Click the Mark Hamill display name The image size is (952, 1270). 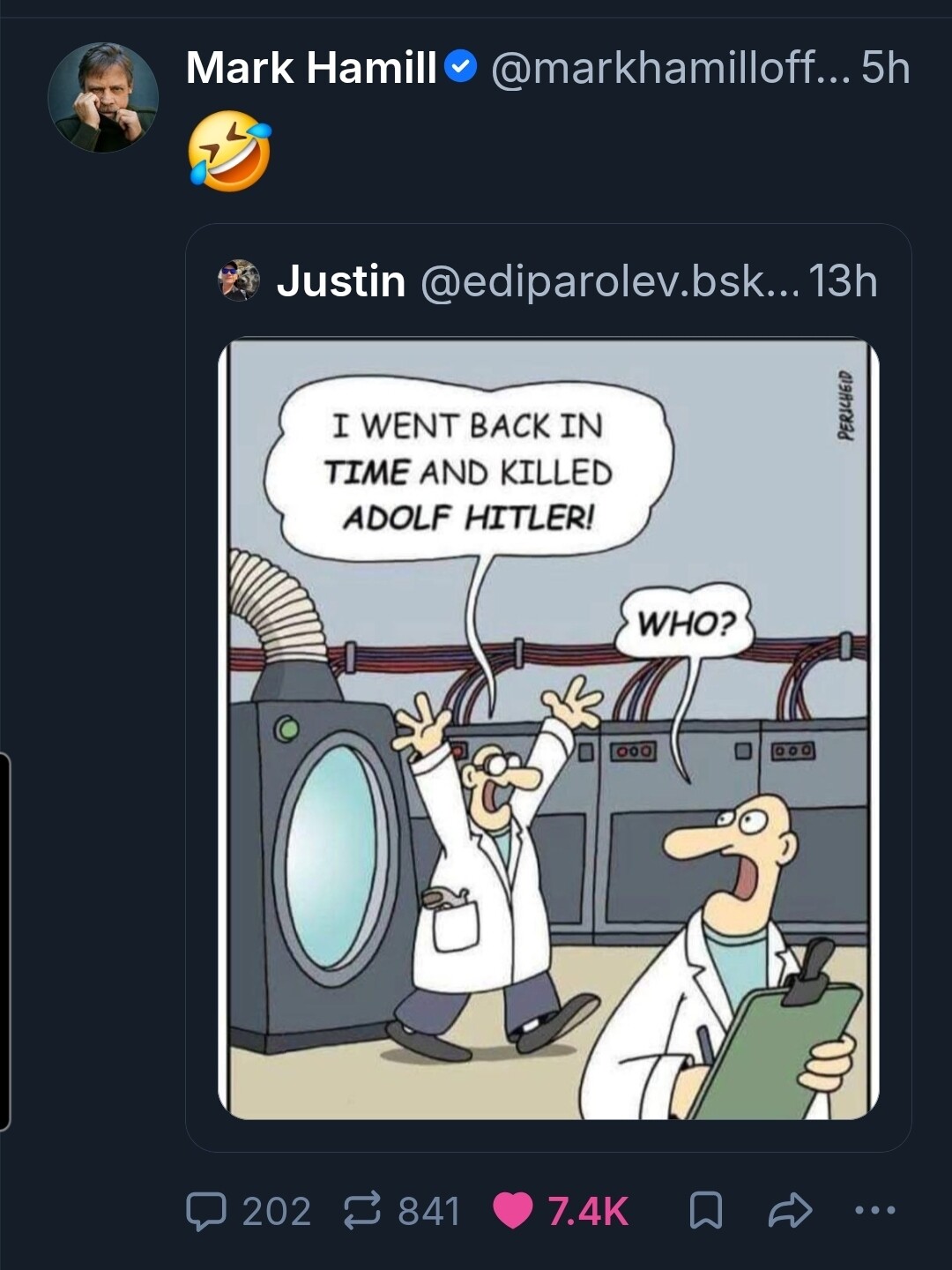coord(311,68)
